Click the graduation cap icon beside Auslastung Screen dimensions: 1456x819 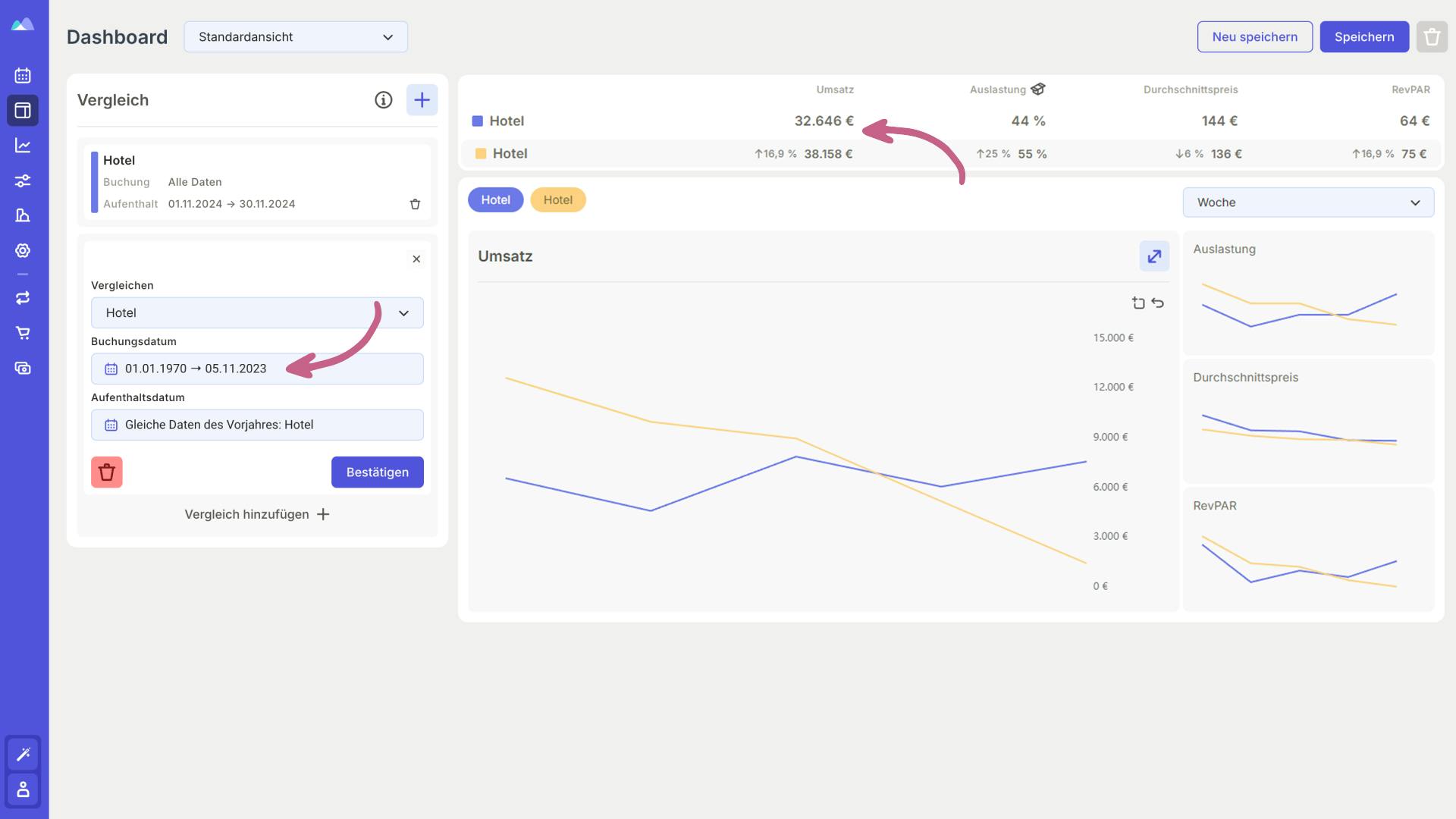click(x=1038, y=89)
